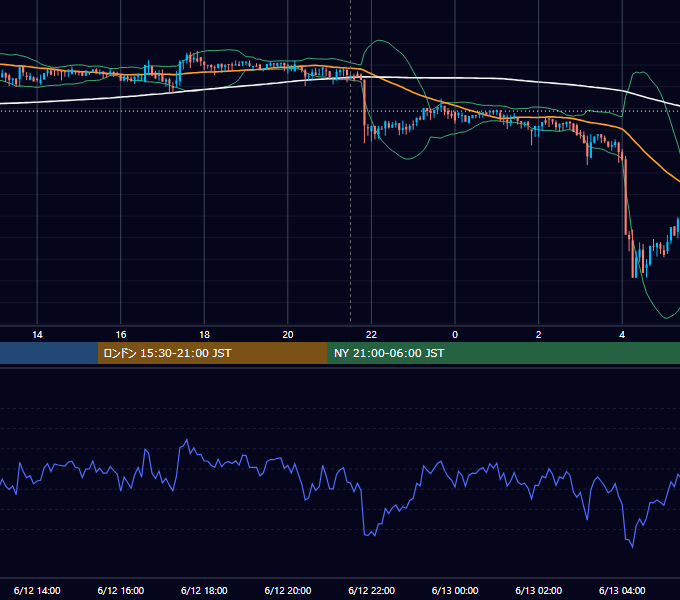Click the 6/12 20:00 date label
The width and height of the screenshot is (680, 600).
click(288, 590)
